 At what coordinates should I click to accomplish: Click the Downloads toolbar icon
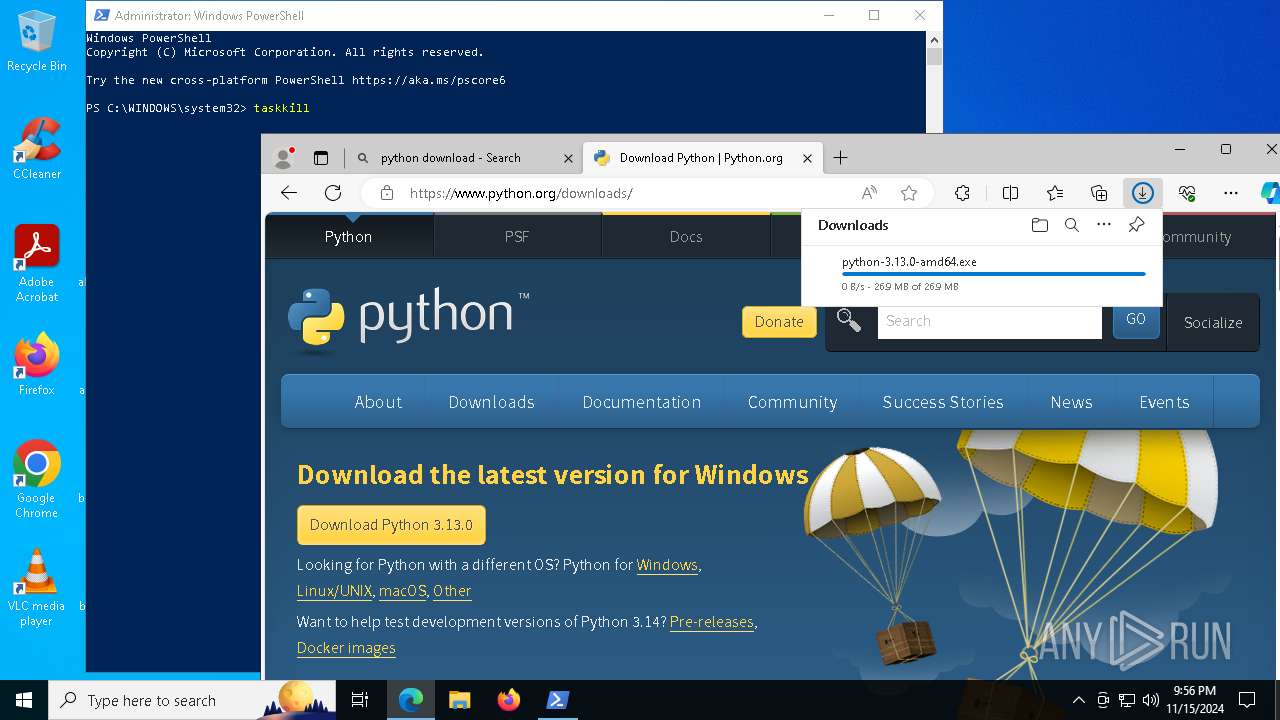coord(1142,193)
